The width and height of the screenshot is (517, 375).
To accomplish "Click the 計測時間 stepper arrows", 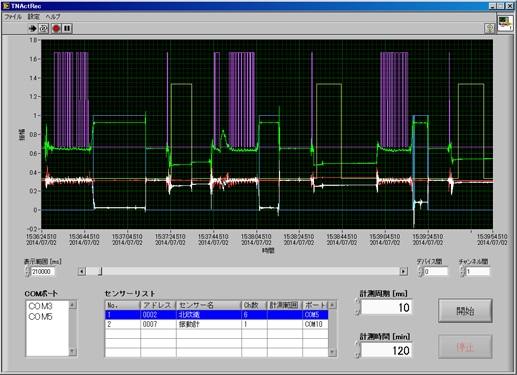I will 357,350.
